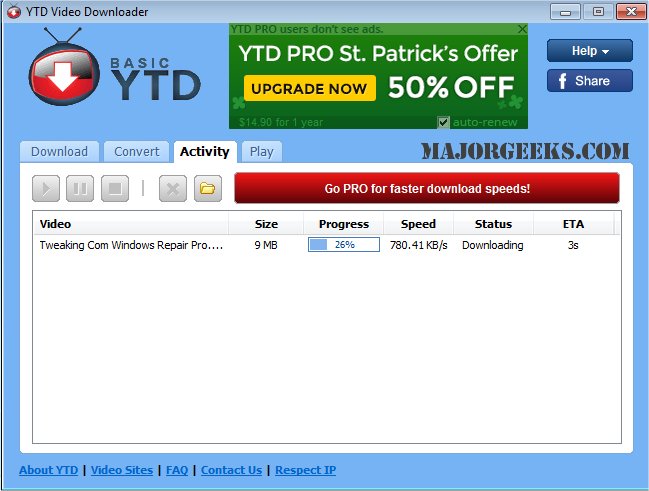Click the 780.41 KB/s speed value
Screen dimensions: 649x491
point(418,245)
